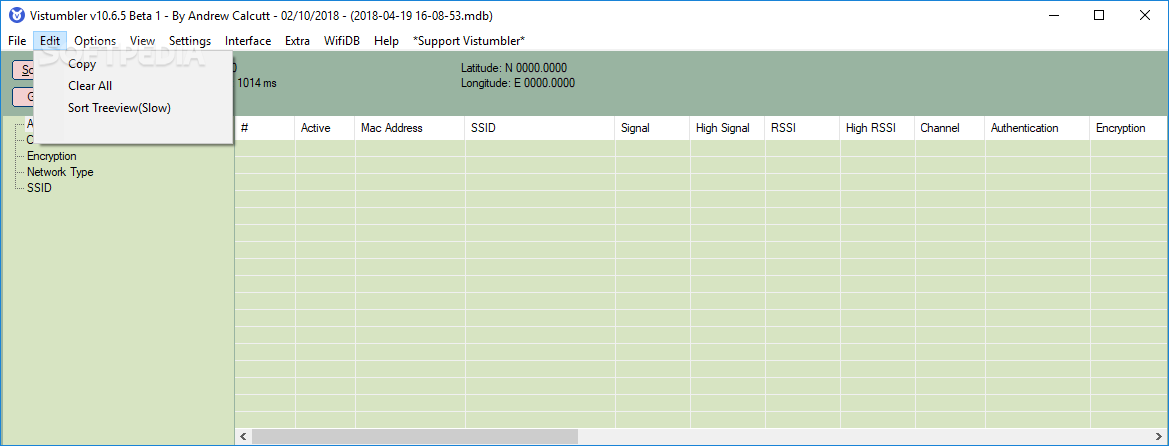Open the Extra menu
Image resolution: width=1169 pixels, height=446 pixels.
point(297,41)
